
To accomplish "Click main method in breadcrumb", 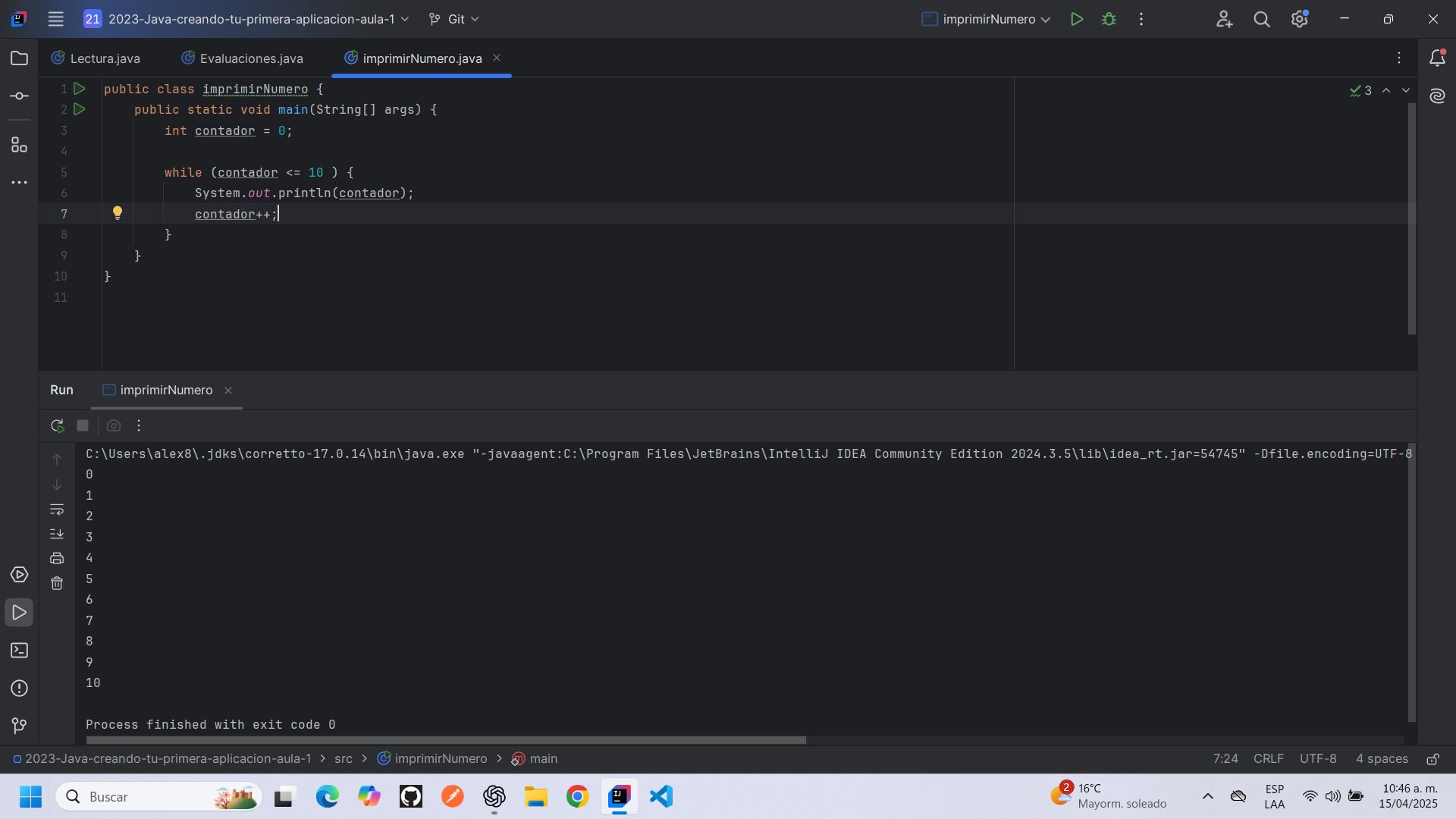I will [x=535, y=758].
